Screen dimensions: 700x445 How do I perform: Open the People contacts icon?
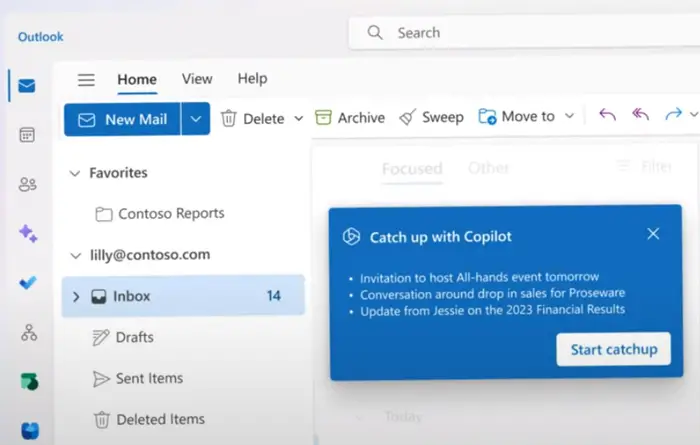click(27, 184)
